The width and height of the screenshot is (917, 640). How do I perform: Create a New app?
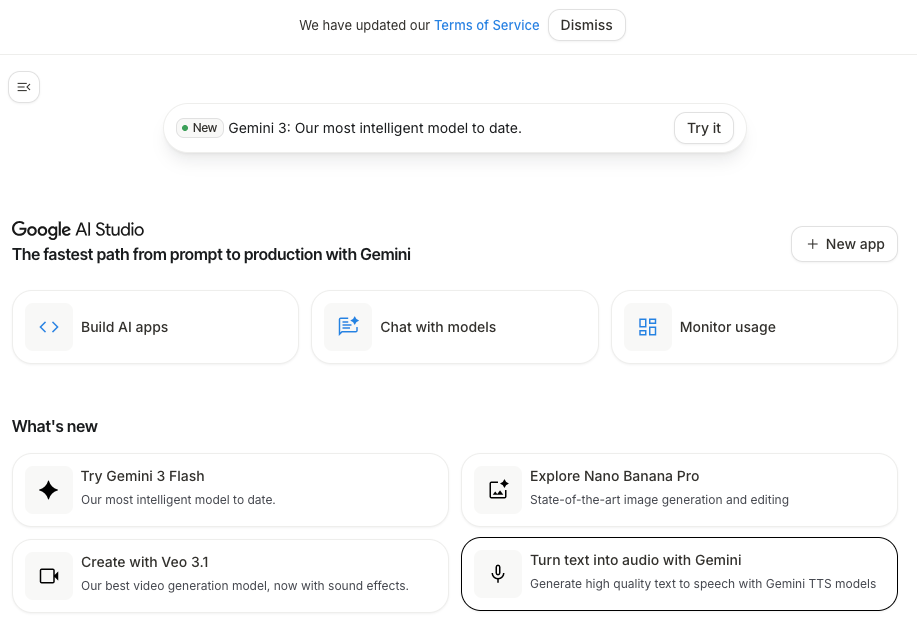coord(844,244)
